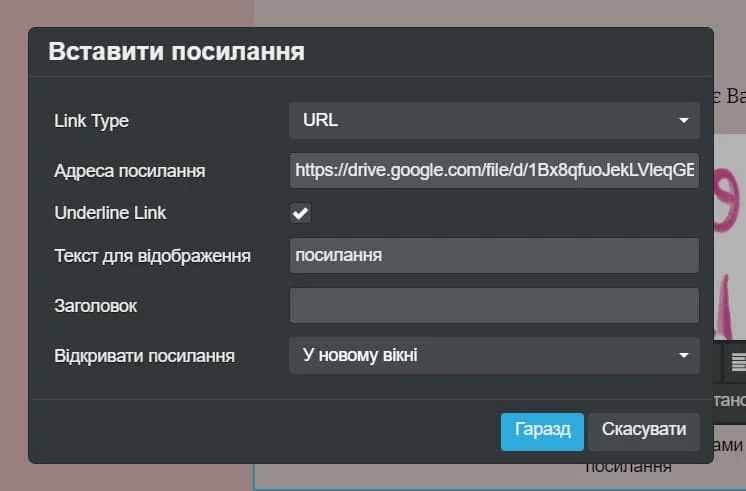The height and width of the screenshot is (491, 746).
Task: Confirm with the Гаразд button
Action: 542,432
